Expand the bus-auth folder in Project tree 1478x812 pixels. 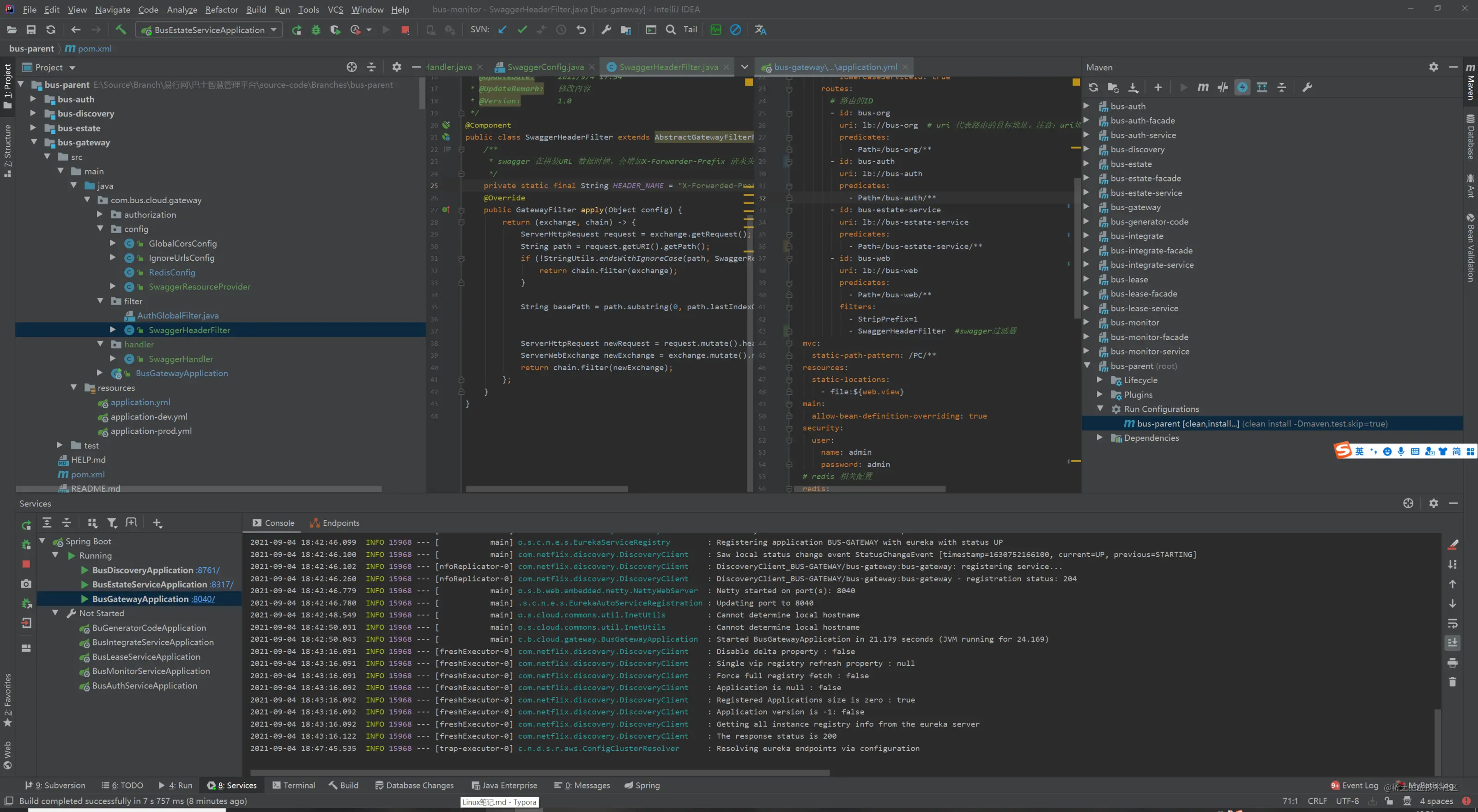click(x=33, y=99)
